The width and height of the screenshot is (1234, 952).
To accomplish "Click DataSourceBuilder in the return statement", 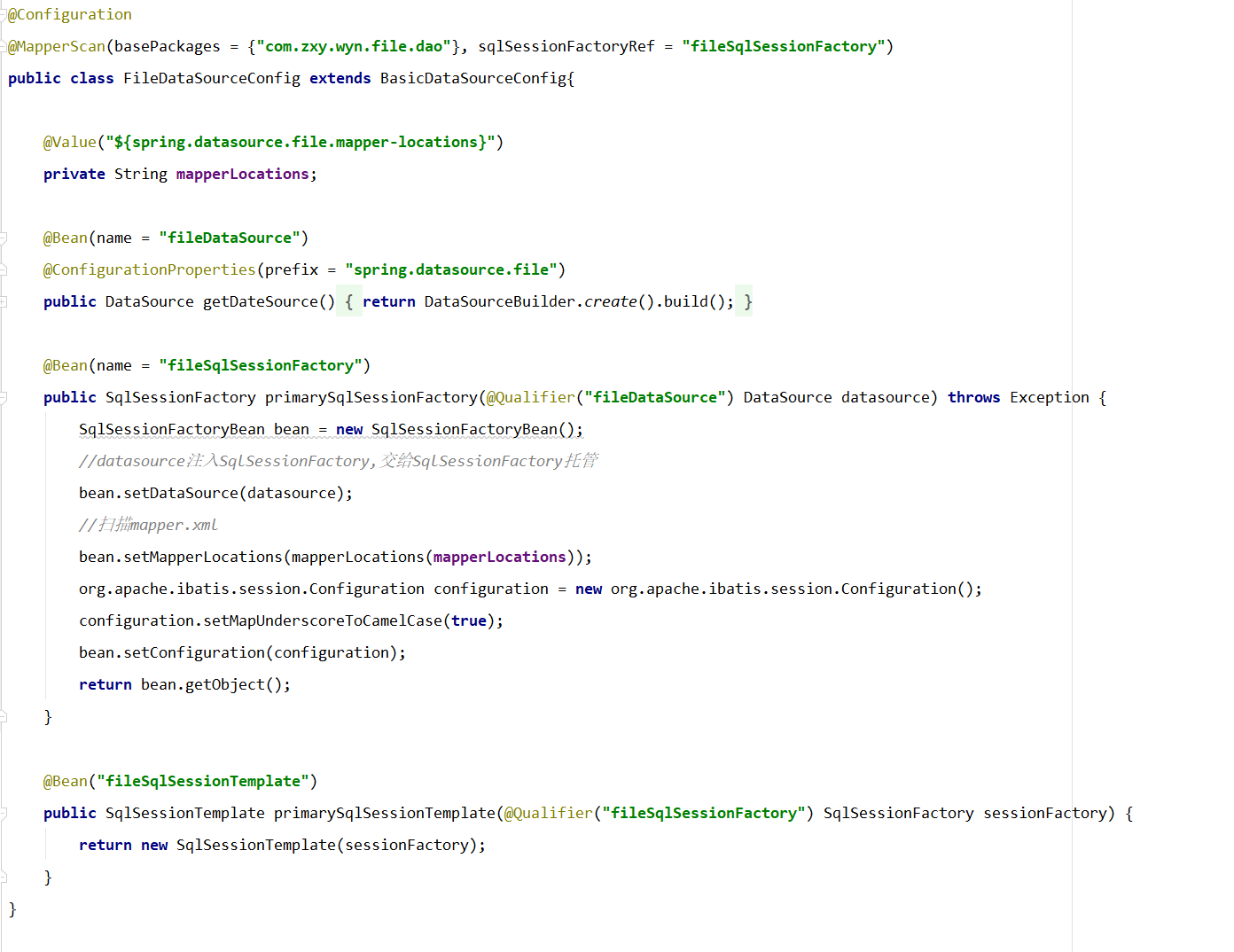I will (x=500, y=301).
